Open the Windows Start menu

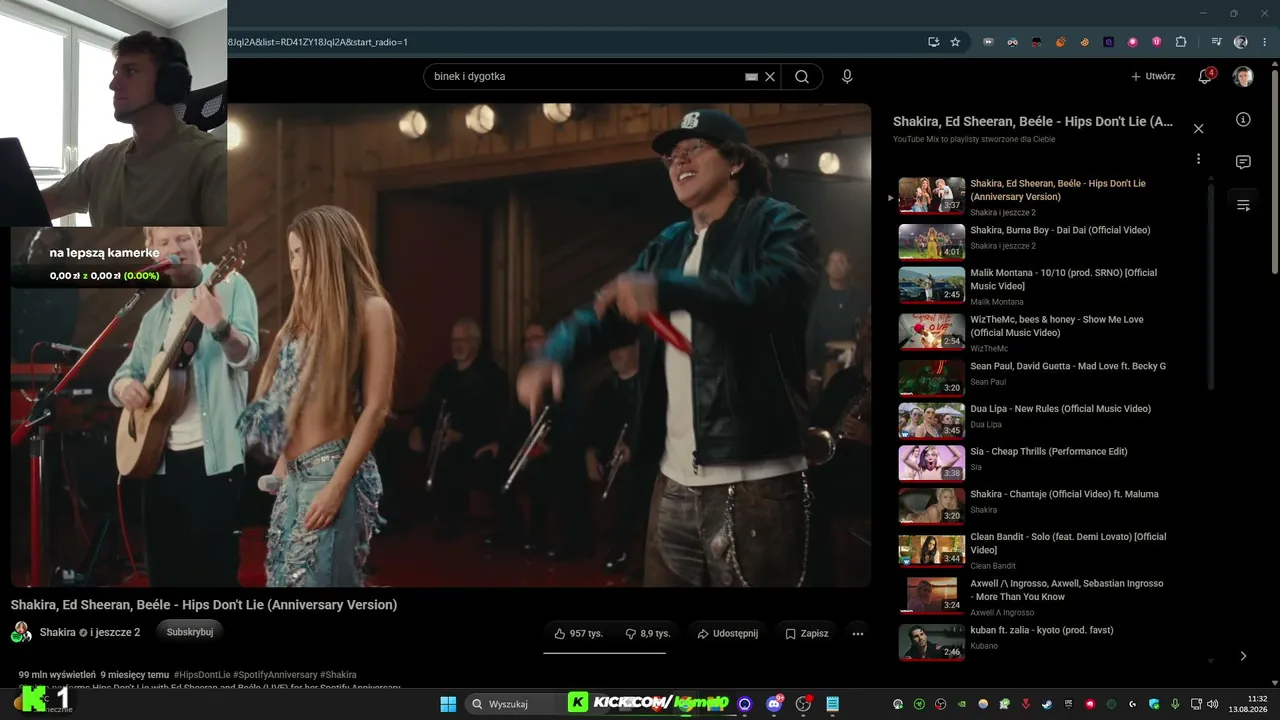point(448,704)
